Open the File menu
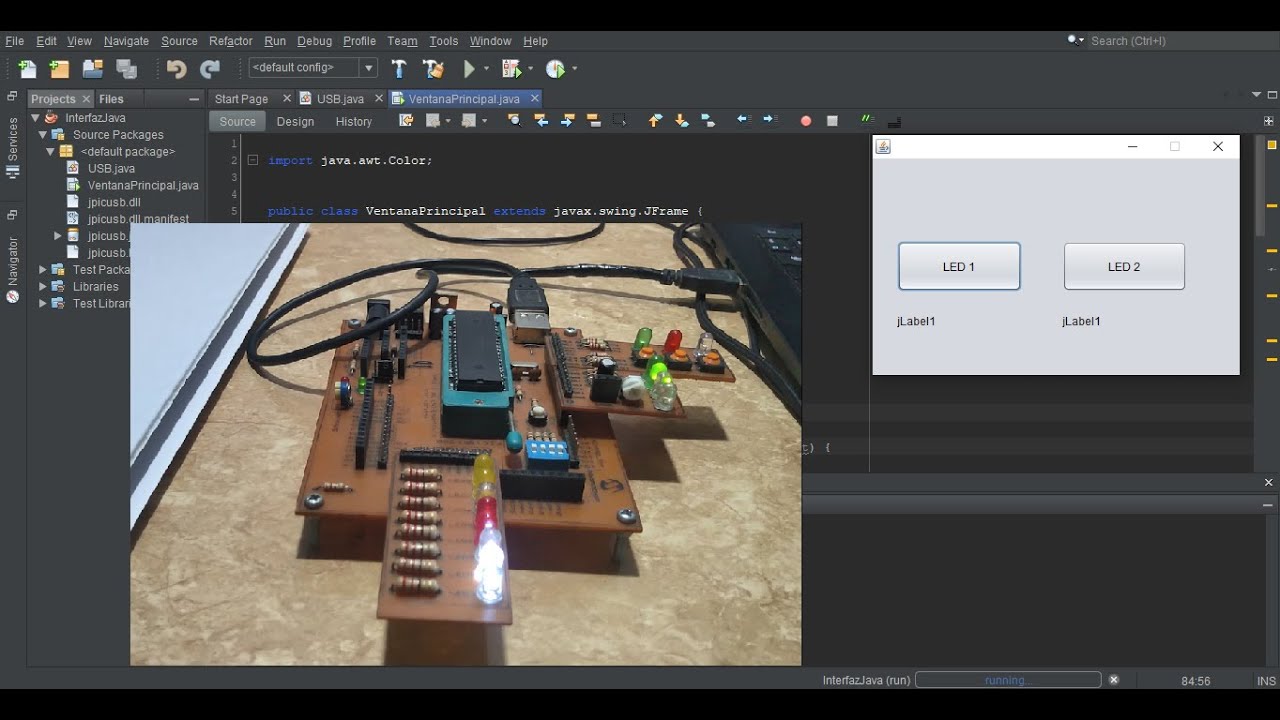Viewport: 1280px width, 720px height. tap(14, 41)
